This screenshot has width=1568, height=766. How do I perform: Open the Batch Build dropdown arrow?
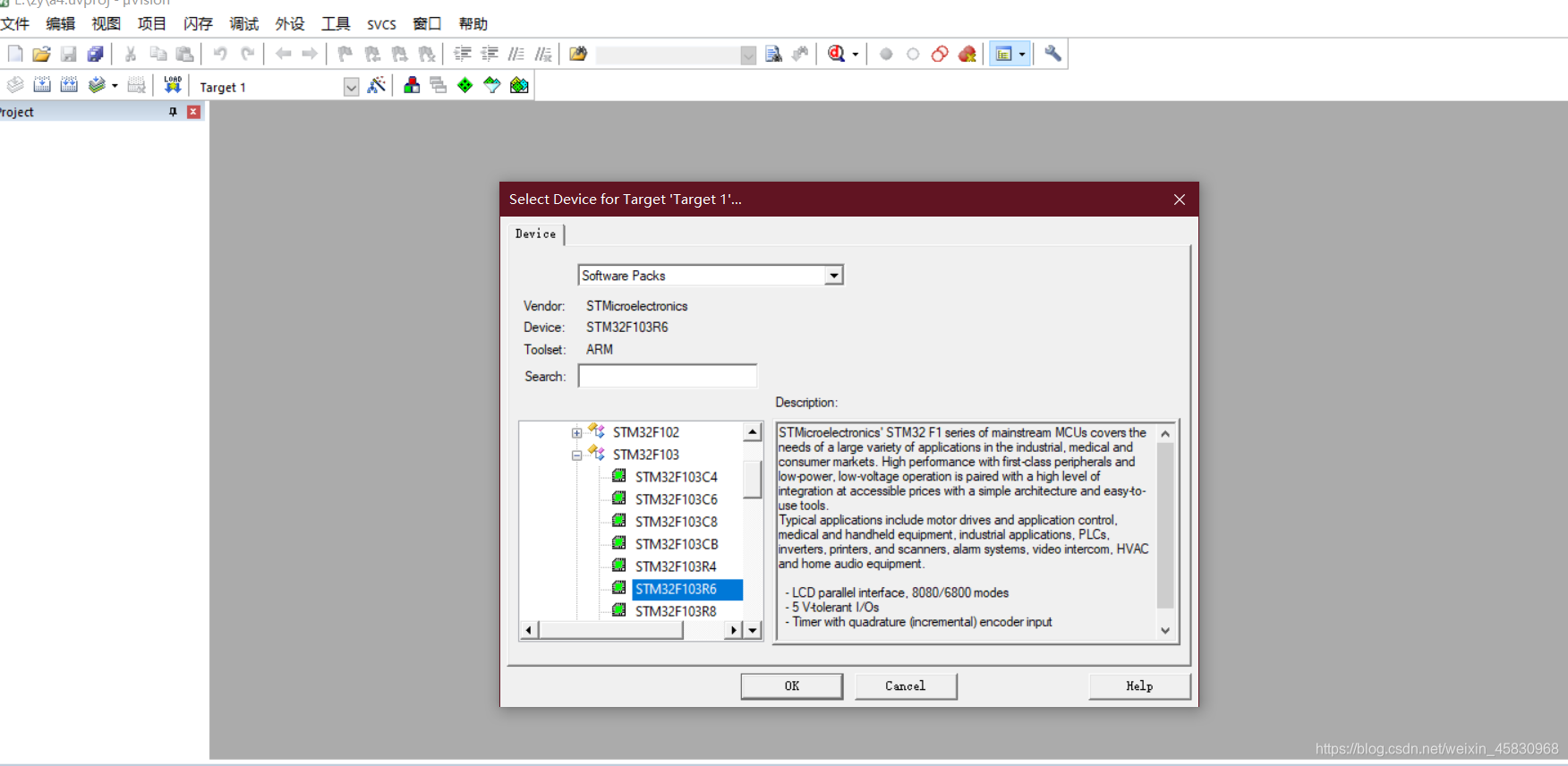click(x=115, y=86)
